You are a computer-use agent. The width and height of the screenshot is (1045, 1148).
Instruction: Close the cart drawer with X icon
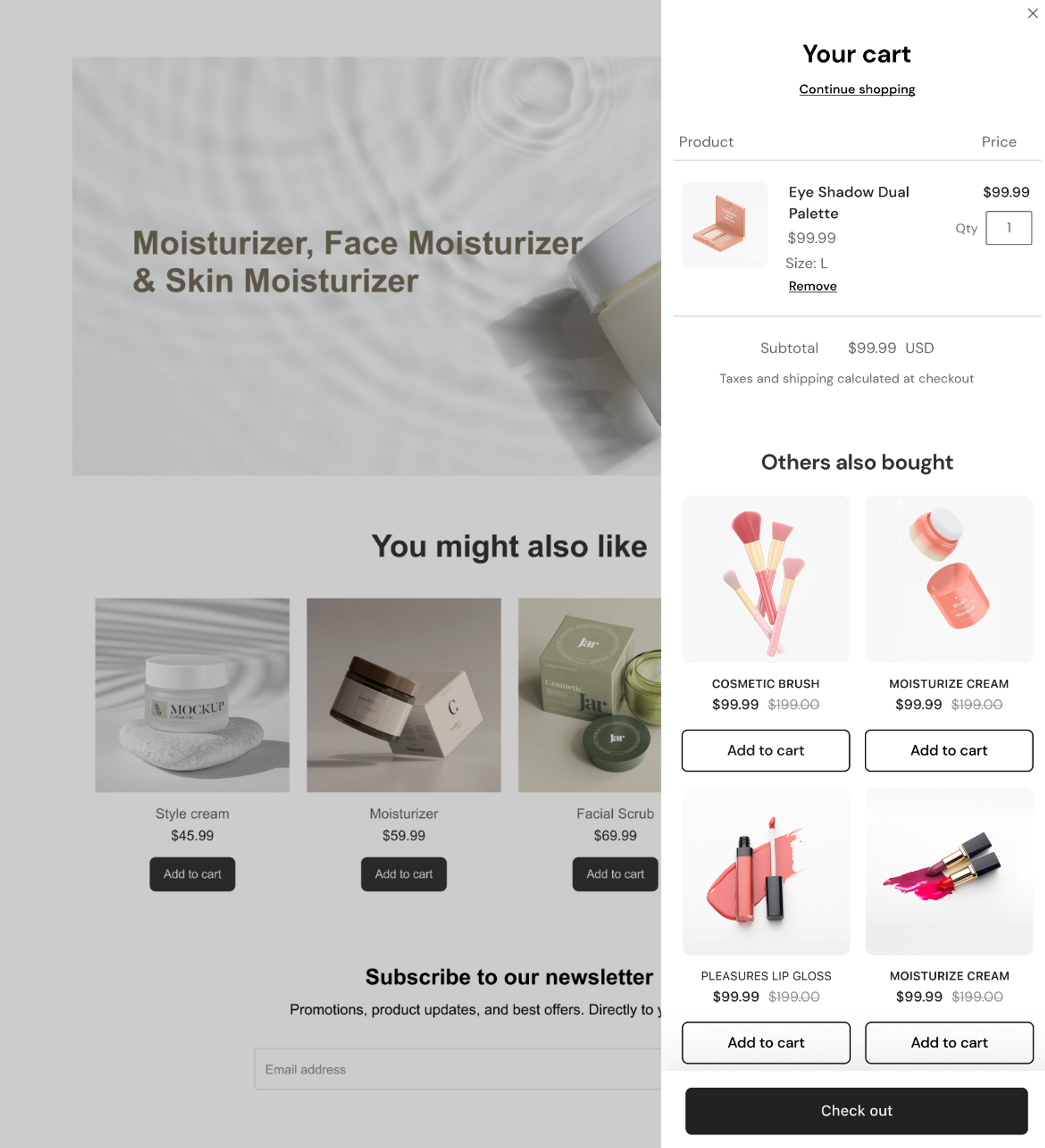(1032, 13)
